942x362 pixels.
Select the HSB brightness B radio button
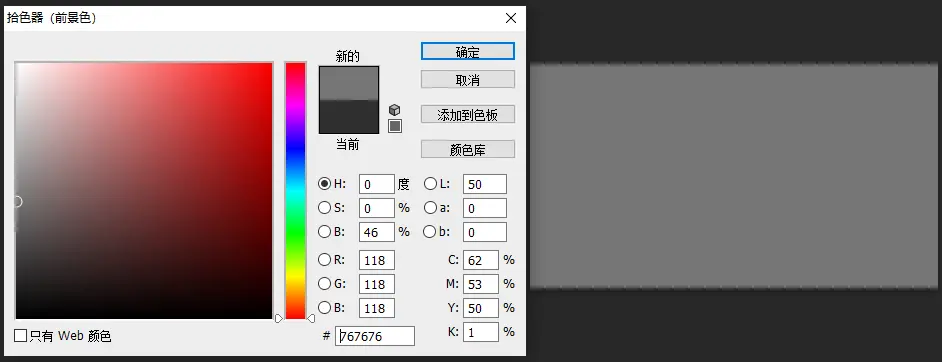coord(324,232)
